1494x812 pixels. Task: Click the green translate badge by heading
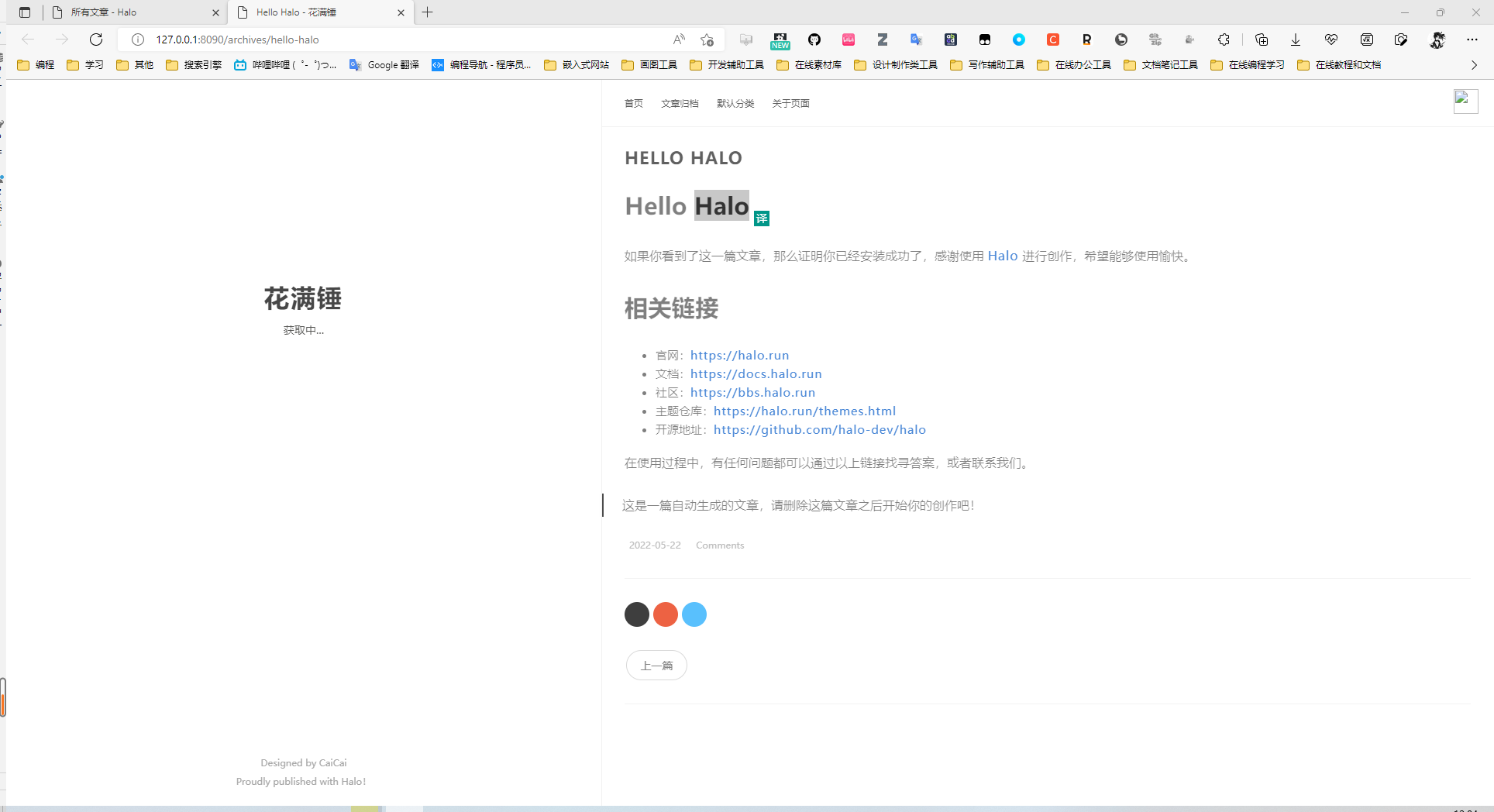pyautogui.click(x=762, y=218)
